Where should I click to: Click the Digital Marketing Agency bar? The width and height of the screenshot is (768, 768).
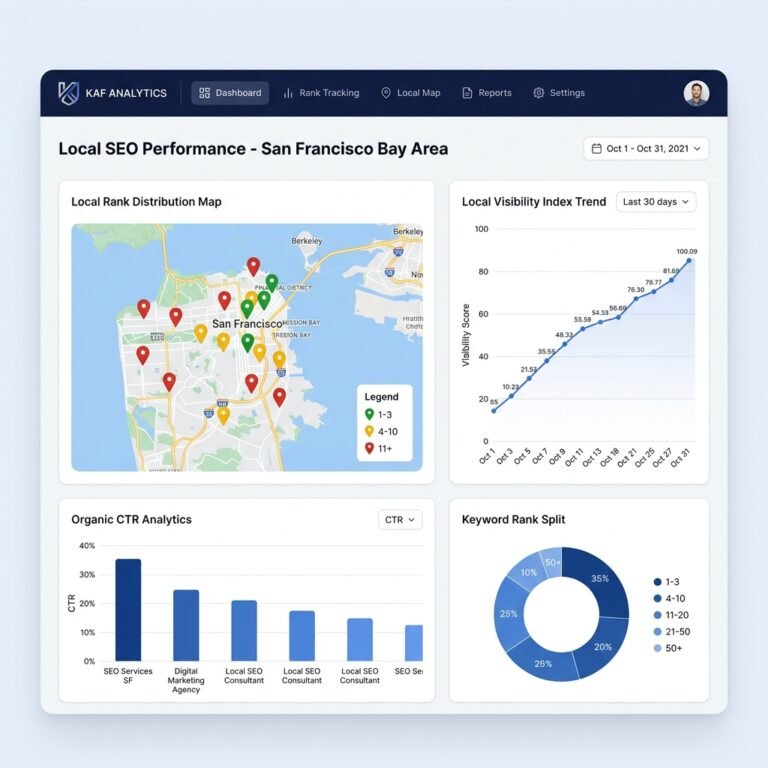tap(186, 625)
